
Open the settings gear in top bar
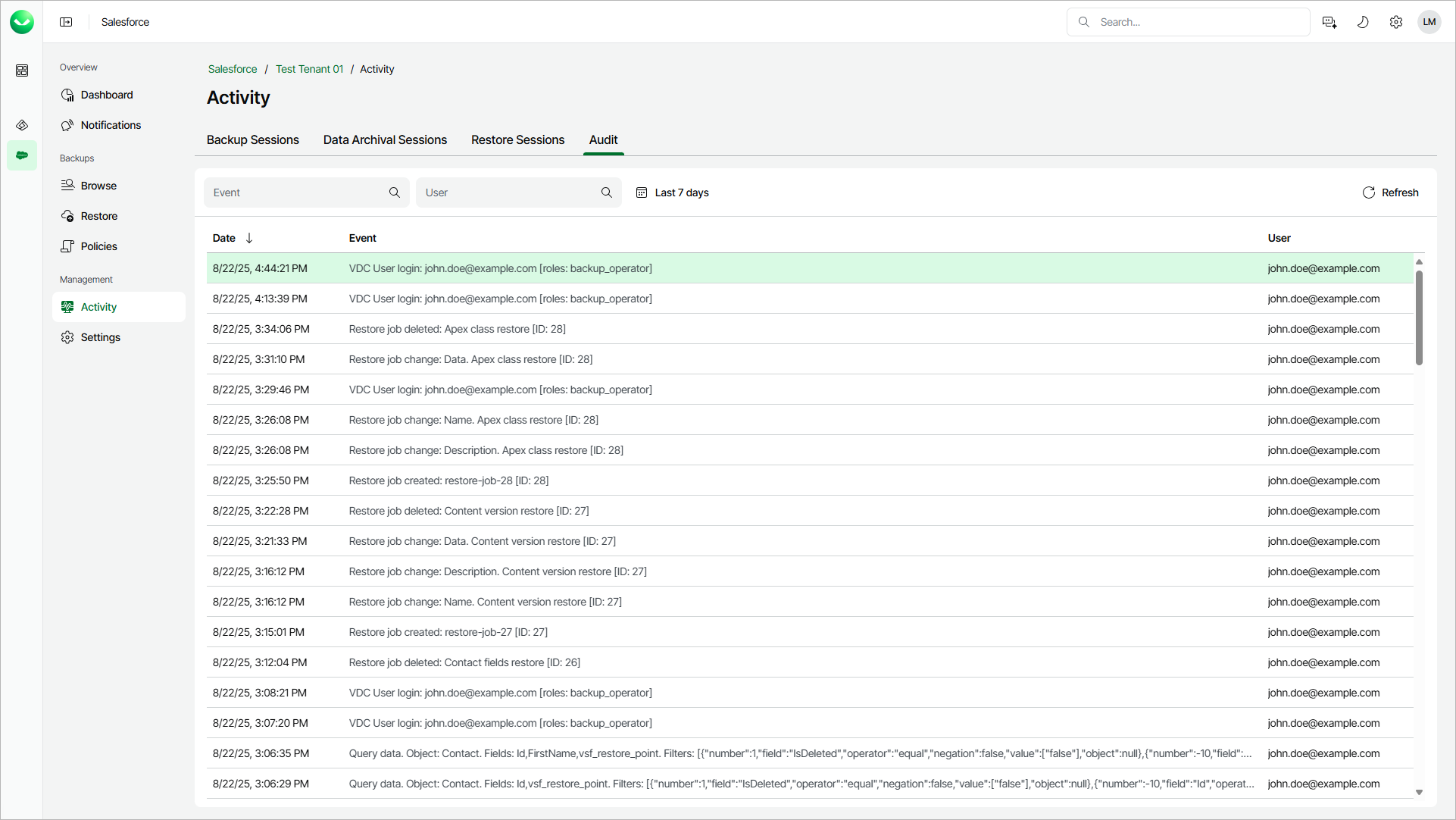coord(1396,22)
